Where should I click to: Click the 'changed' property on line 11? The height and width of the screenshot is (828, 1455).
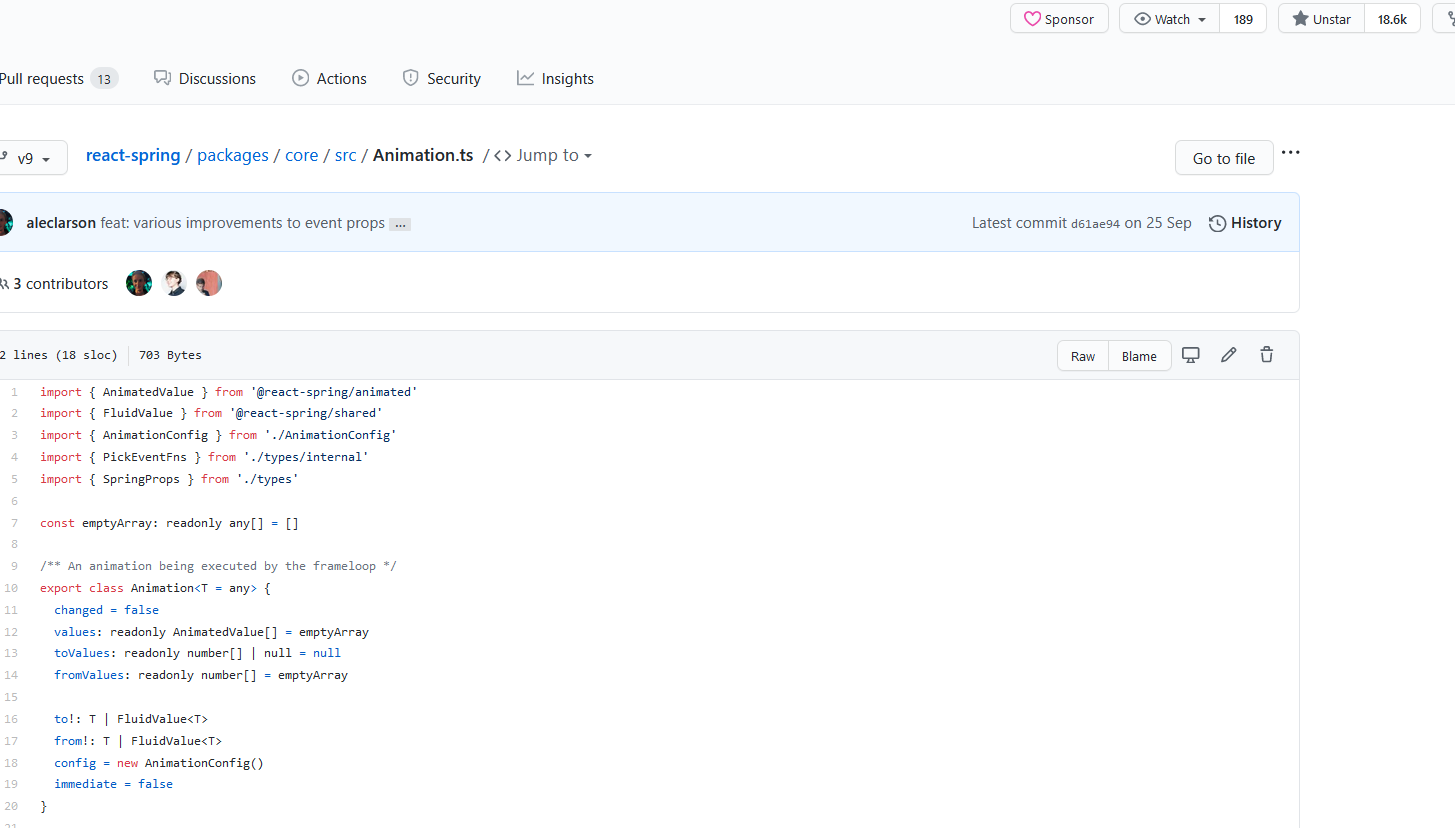pos(79,610)
